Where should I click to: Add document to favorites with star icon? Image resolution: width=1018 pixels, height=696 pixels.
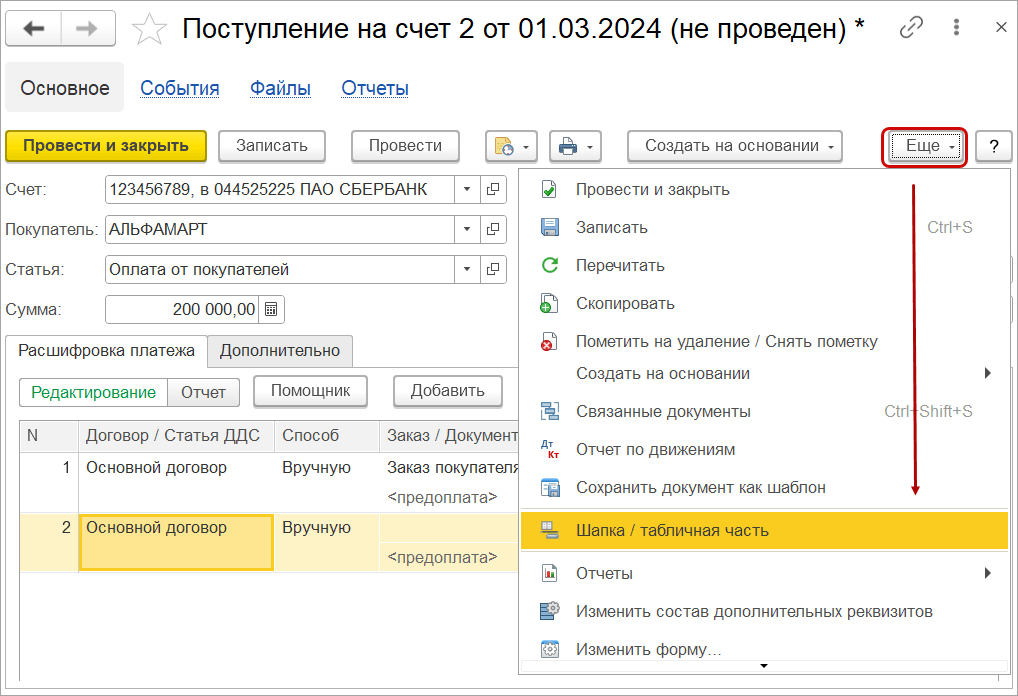[x=149, y=29]
